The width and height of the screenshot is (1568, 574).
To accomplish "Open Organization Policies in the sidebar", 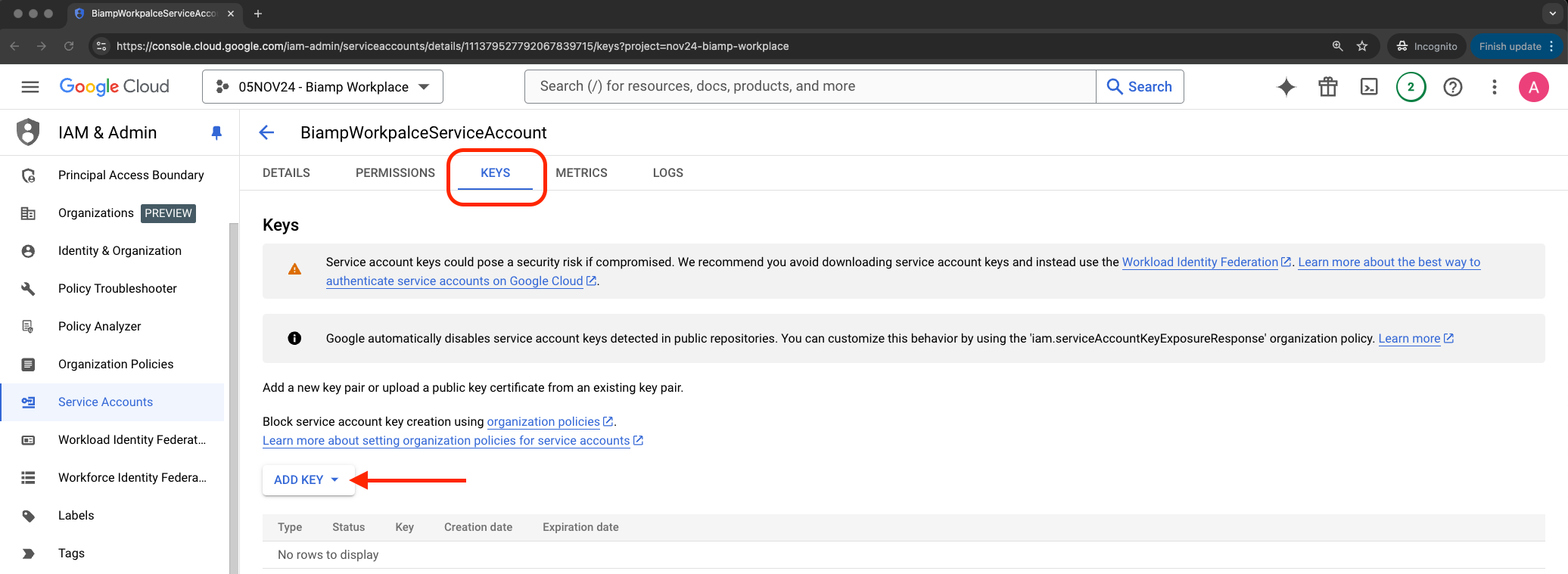I will tap(113, 365).
